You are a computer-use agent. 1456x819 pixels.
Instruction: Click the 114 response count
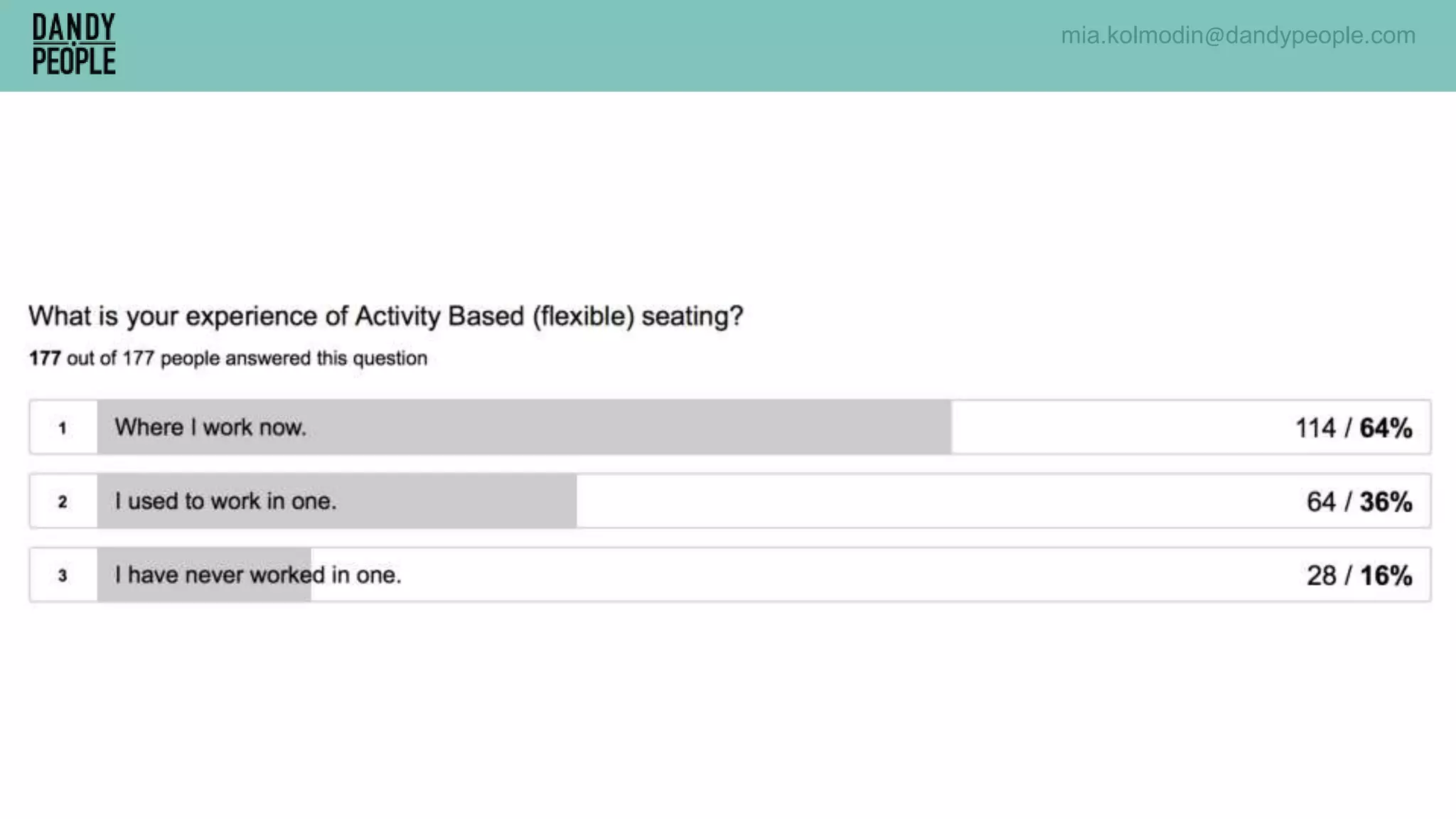point(1315,428)
